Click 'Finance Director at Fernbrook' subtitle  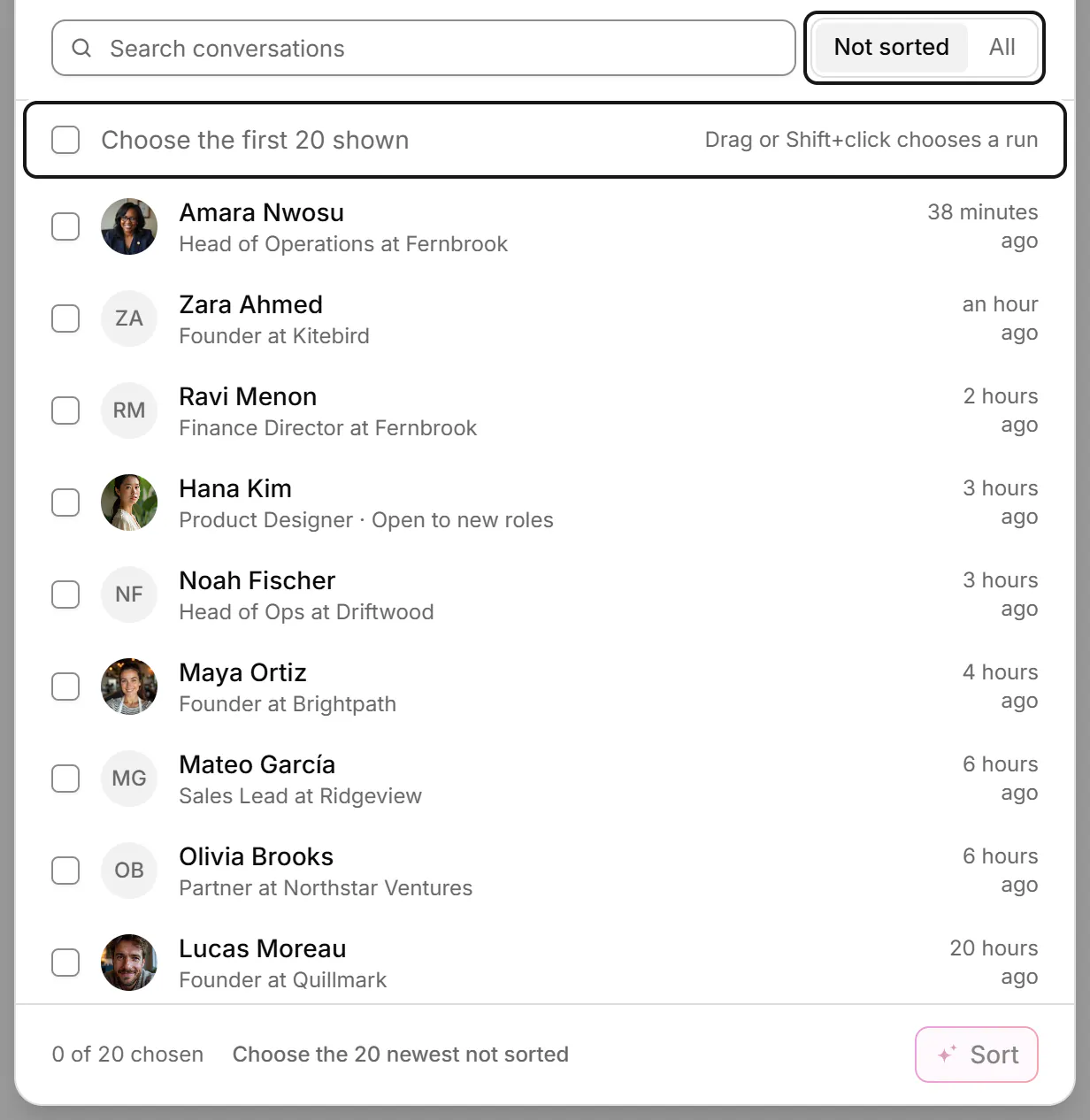[x=328, y=428]
